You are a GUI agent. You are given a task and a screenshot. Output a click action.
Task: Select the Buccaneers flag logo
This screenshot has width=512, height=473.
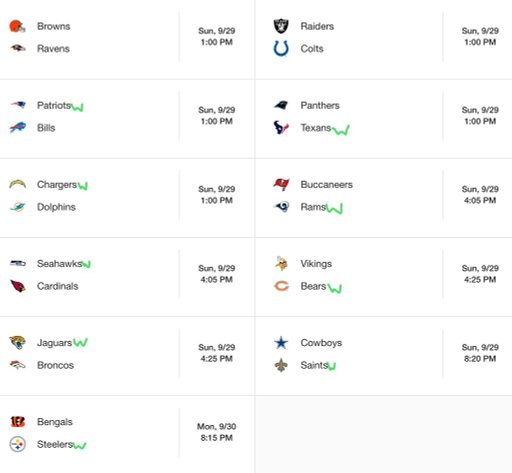point(281,184)
